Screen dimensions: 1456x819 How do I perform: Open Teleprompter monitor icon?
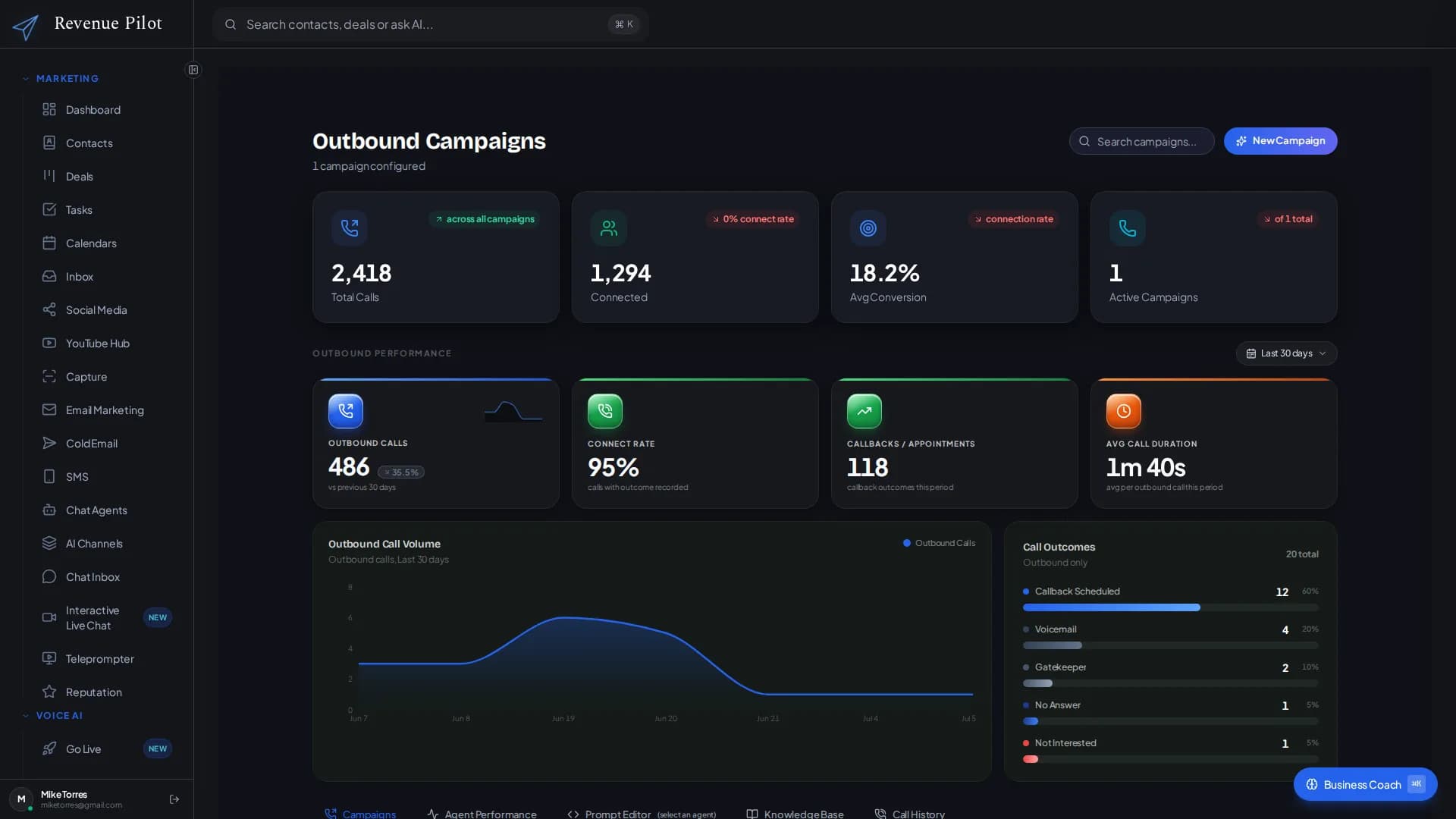coord(49,658)
